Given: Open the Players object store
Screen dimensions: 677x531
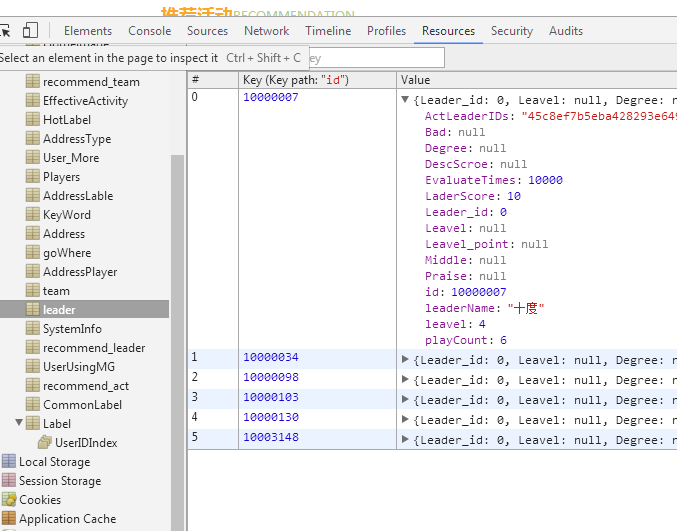Looking at the screenshot, I should click(61, 177).
